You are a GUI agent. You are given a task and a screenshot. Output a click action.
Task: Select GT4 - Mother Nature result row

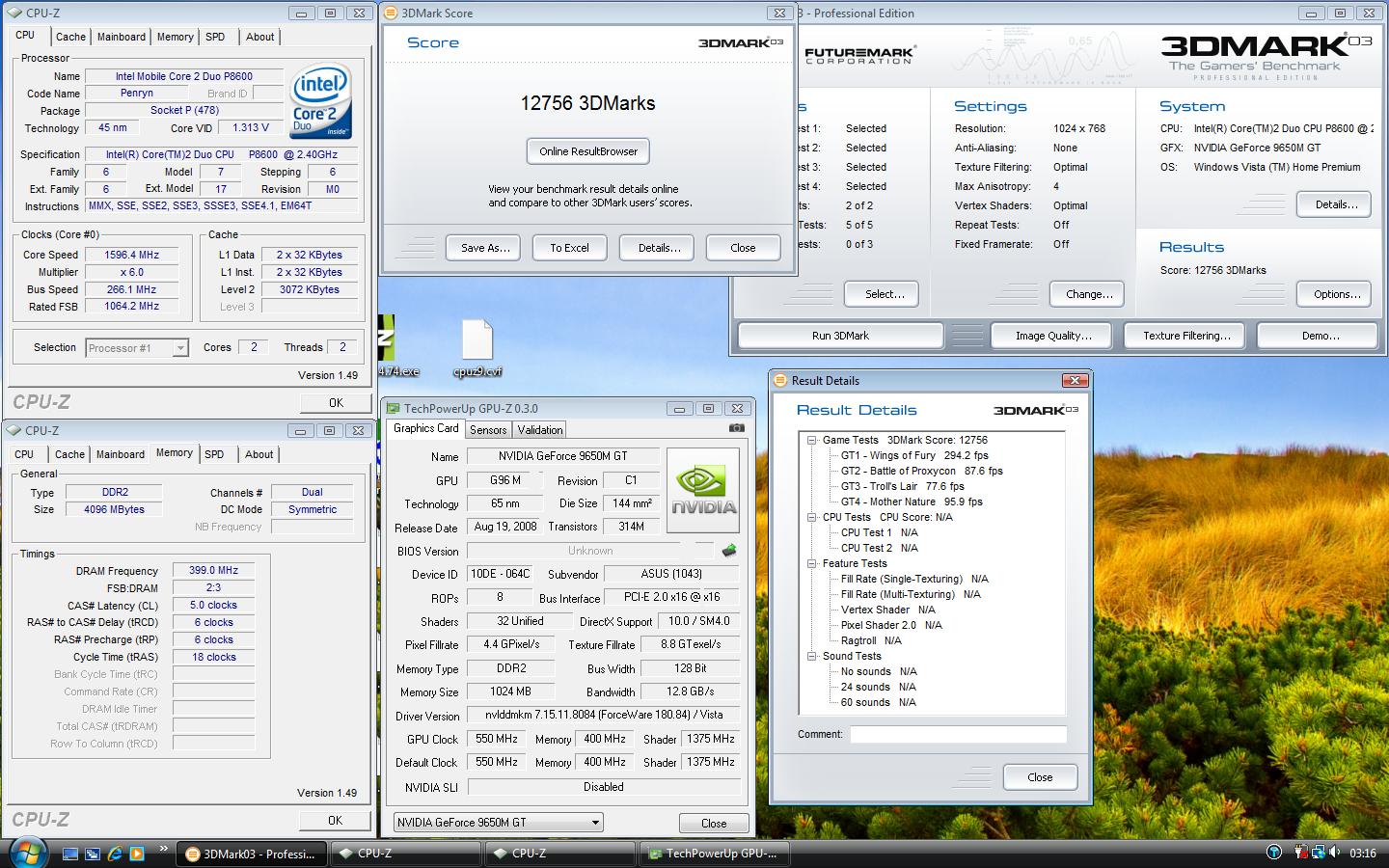coord(912,502)
